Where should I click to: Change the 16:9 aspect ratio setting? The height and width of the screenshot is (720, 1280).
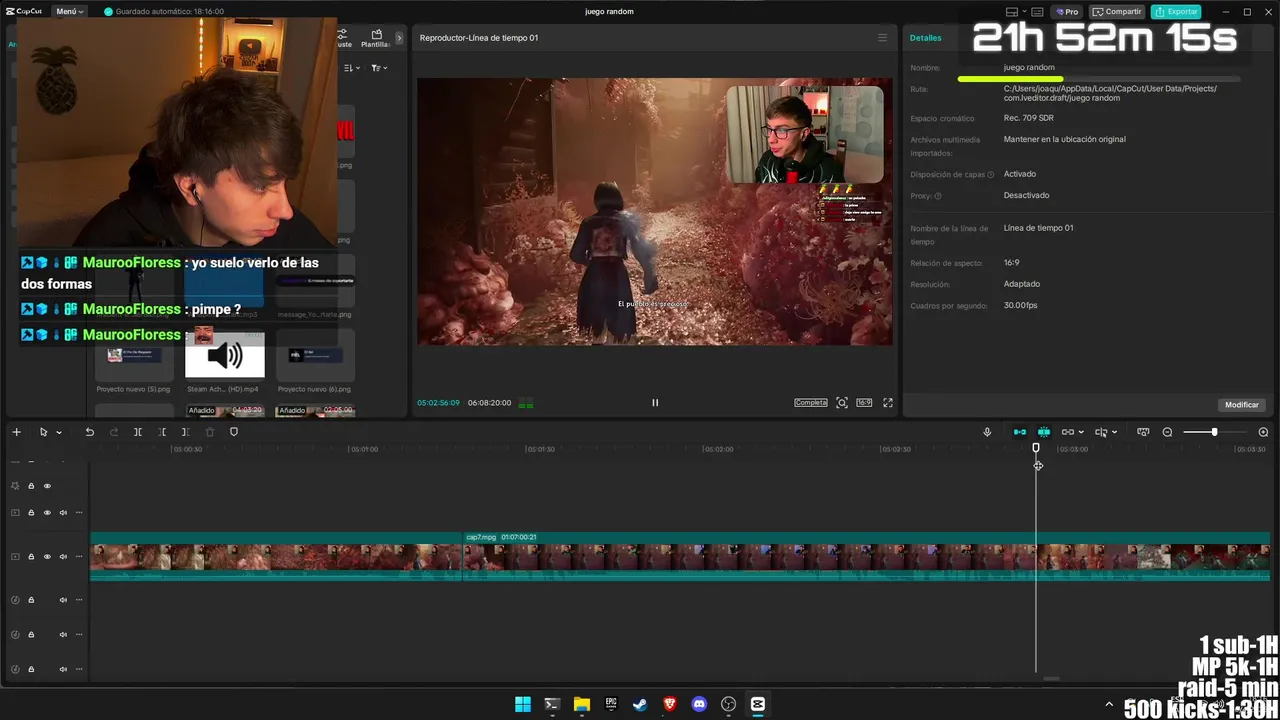click(864, 403)
